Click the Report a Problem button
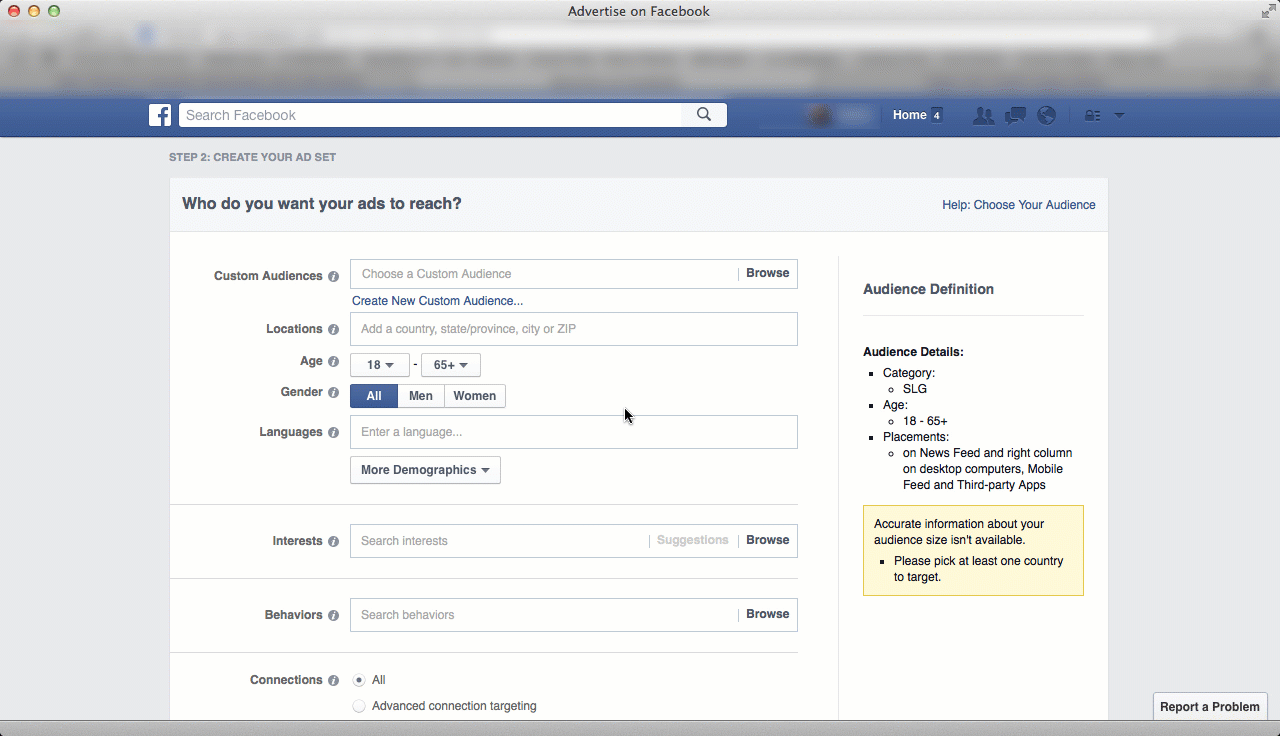 [1210, 707]
